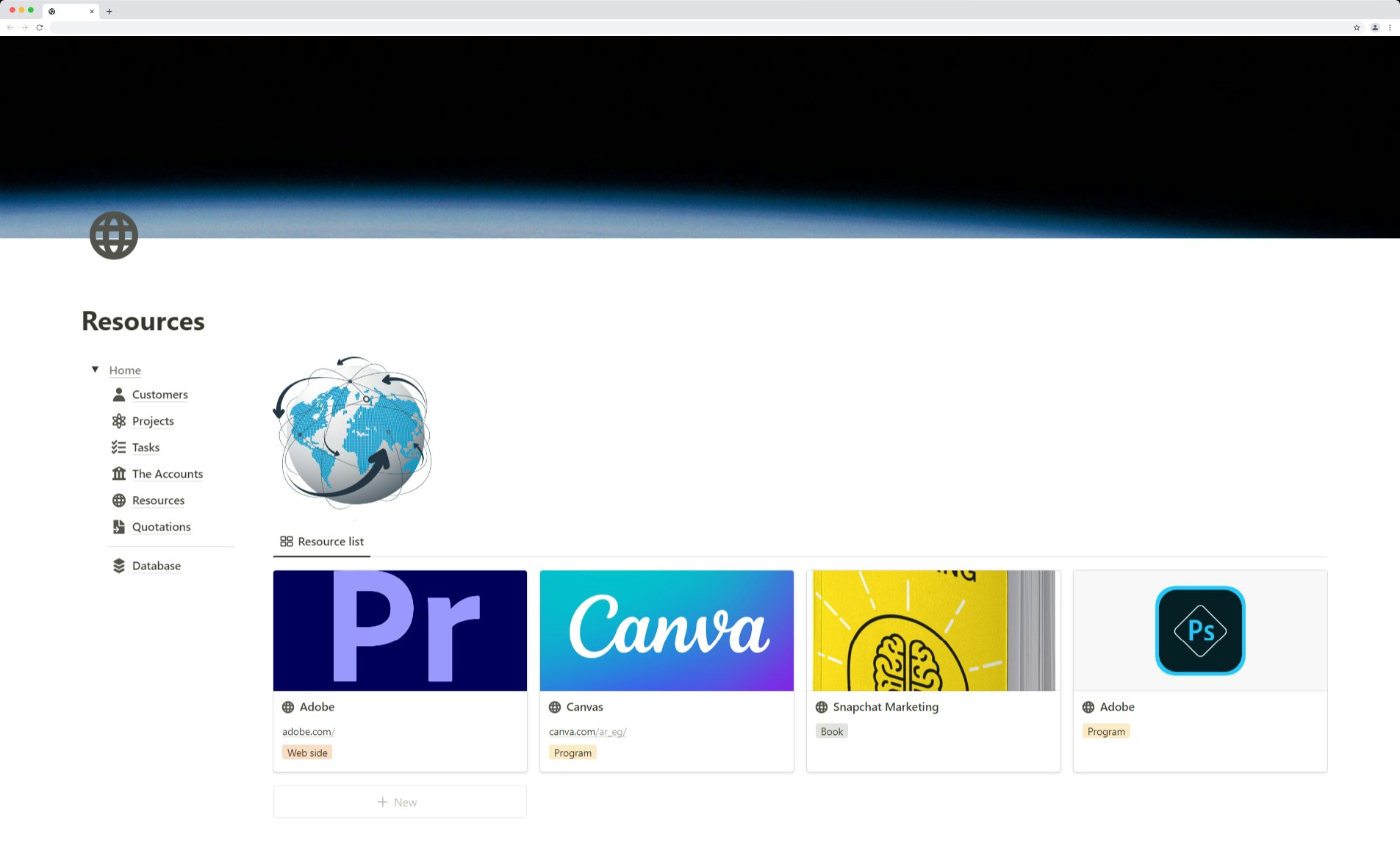Image resolution: width=1400 pixels, height=862 pixels.
Task: Open the Customers page link
Action: (x=160, y=395)
